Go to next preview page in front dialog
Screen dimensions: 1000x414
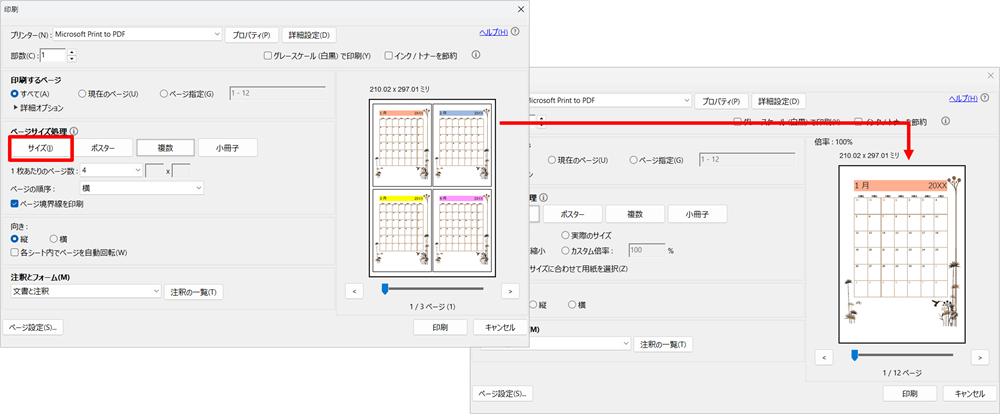click(510, 291)
